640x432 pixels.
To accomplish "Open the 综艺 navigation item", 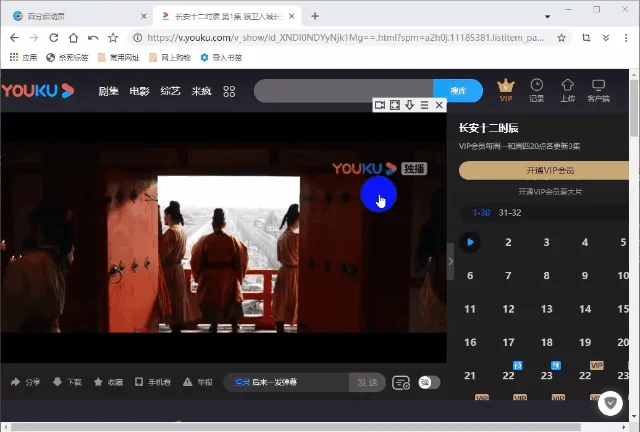I will (x=170, y=91).
